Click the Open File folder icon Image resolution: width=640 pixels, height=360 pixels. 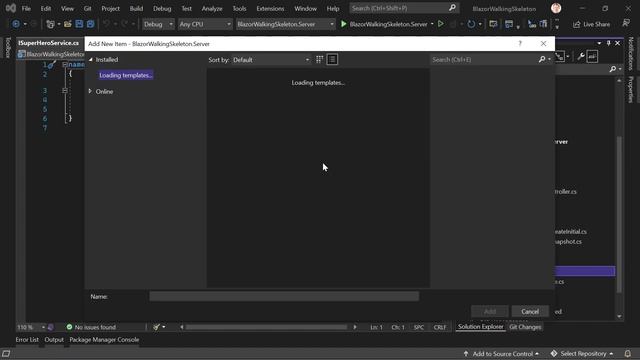coord(68,24)
